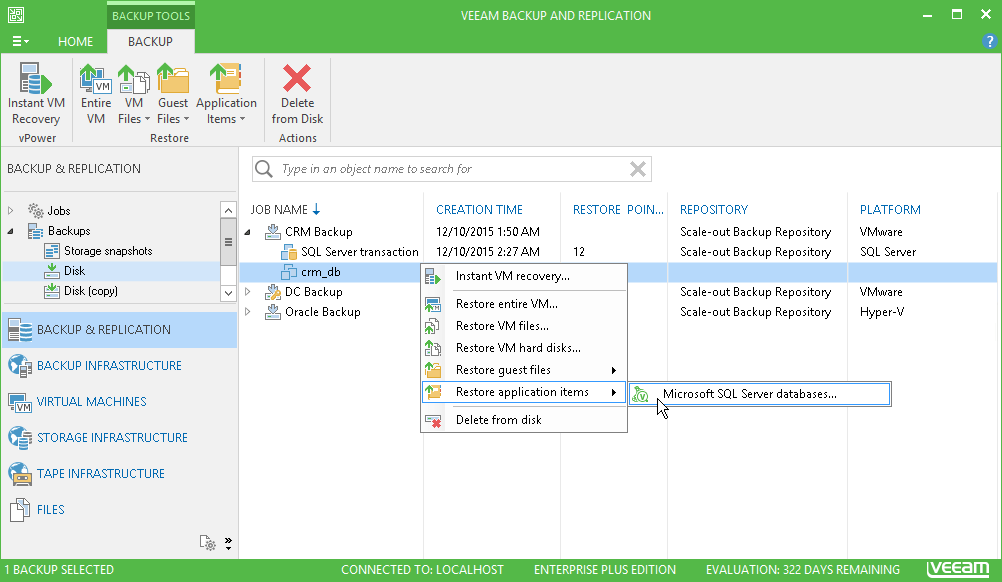Open the Files view in sidebar
The image size is (1002, 582).
(22, 509)
